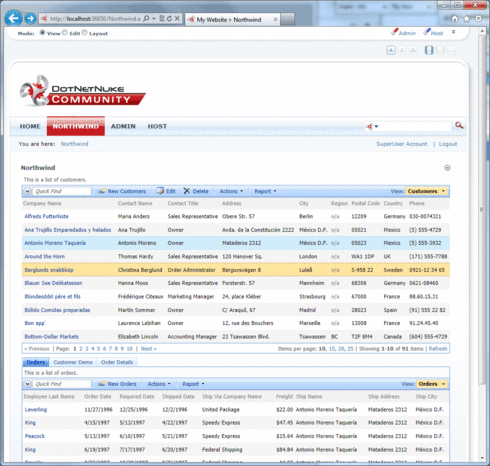This screenshot has width=490, height=466.
Task: Switch to the Customer Demo tab
Action: pos(73,362)
